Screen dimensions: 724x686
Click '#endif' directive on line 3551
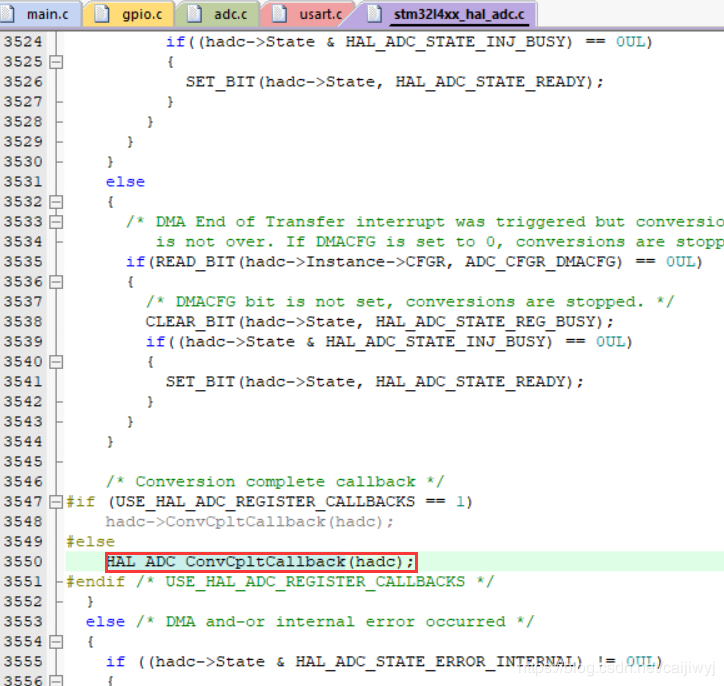96,582
